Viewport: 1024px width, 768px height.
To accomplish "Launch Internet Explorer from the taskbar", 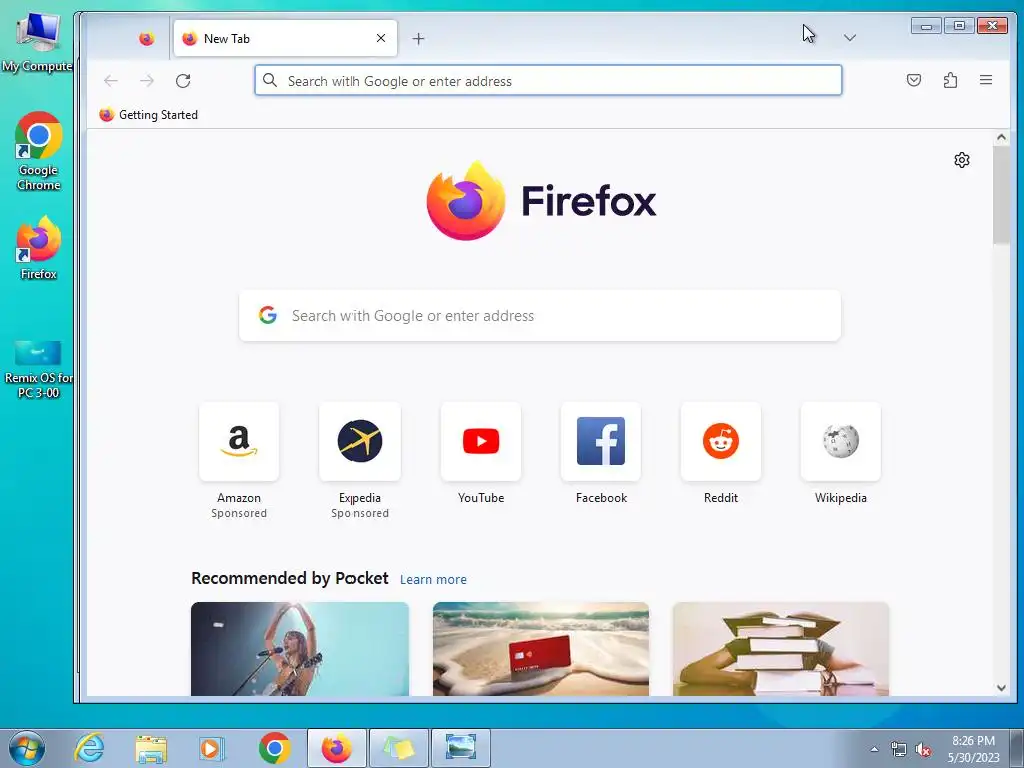I will [x=89, y=748].
